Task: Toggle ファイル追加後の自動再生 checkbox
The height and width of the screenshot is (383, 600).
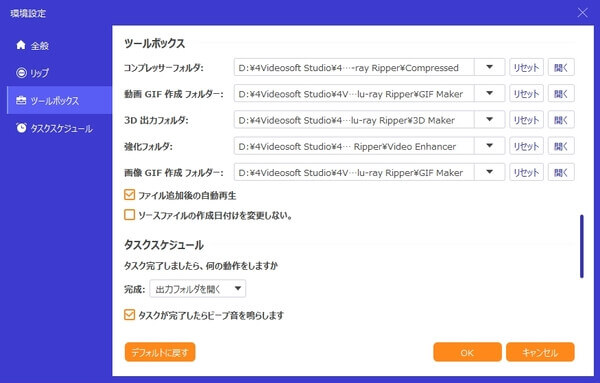Action: coord(129,195)
